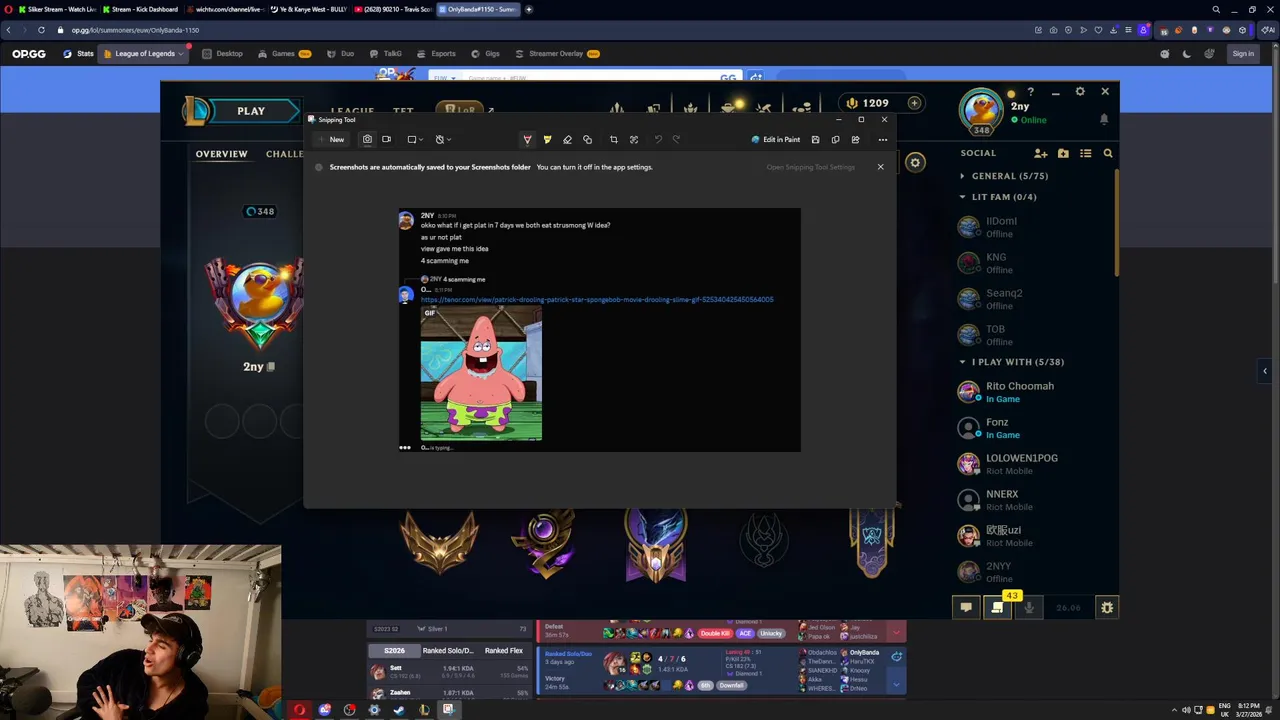Open Streamer Overlay menu on OP.GG
This screenshot has height=720, width=1280.
(x=556, y=54)
